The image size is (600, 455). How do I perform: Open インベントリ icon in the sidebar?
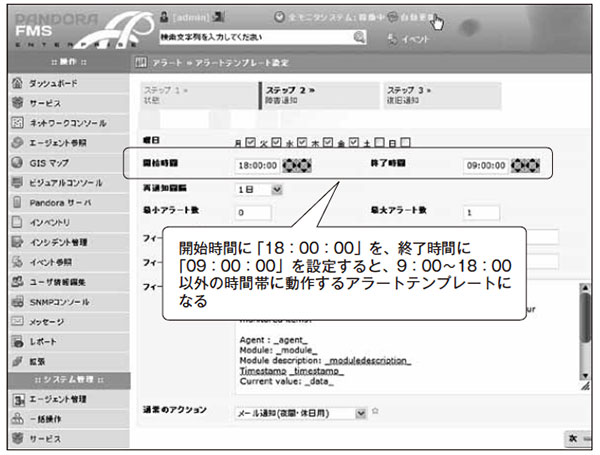(17, 222)
